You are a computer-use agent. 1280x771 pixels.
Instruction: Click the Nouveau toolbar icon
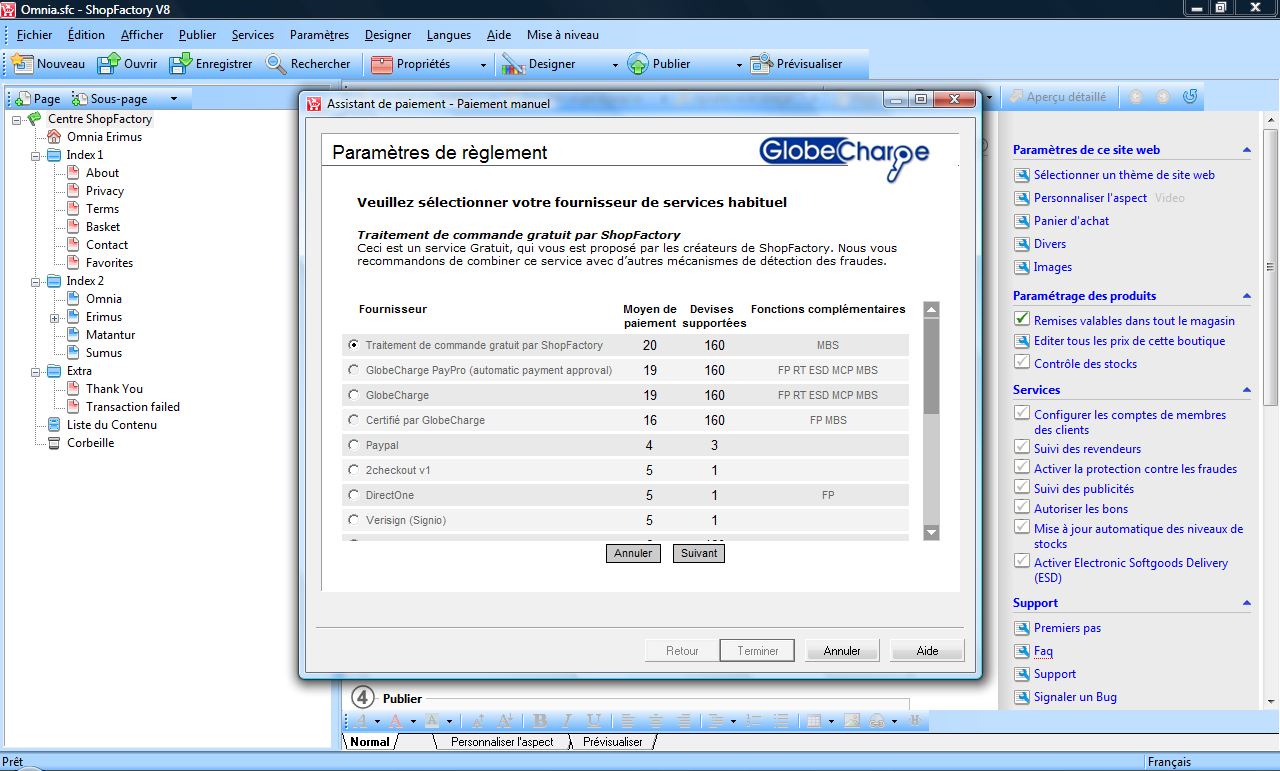click(23, 64)
